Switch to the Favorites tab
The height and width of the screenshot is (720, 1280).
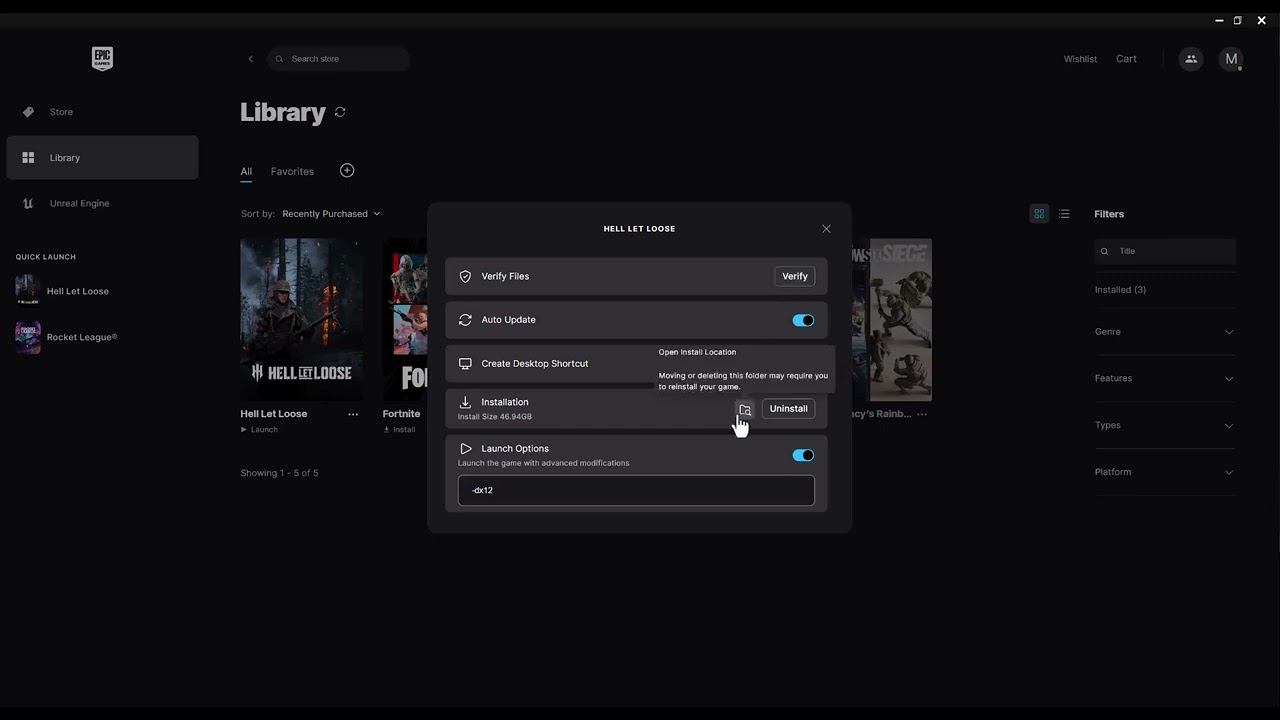click(292, 172)
